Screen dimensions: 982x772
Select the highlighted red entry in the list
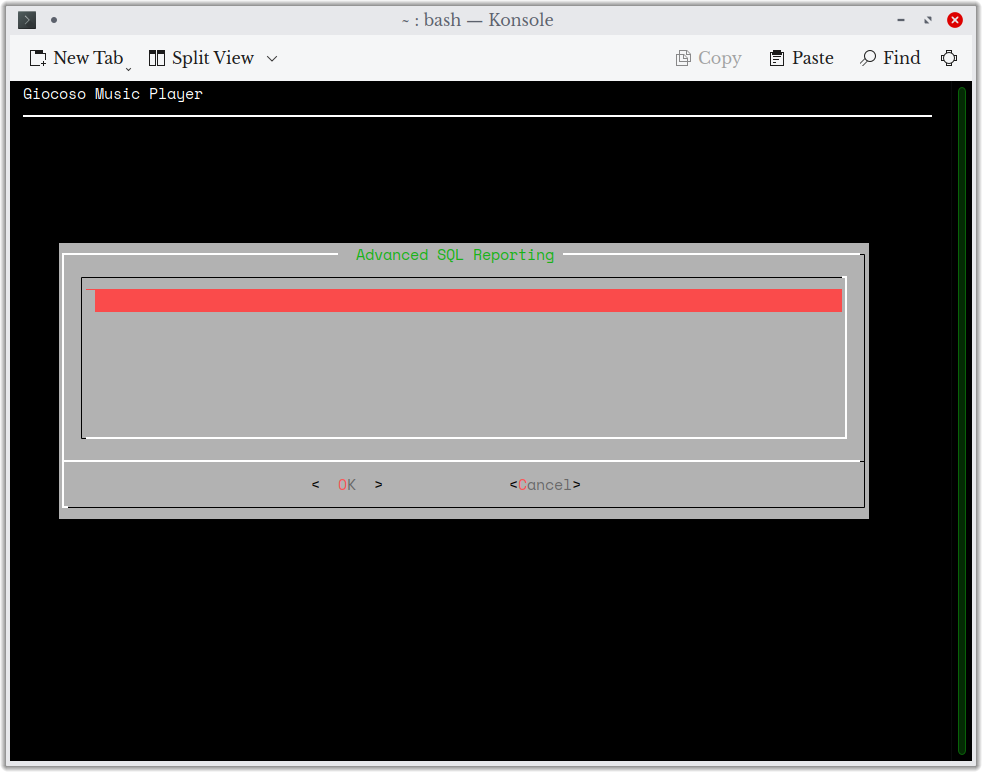(x=467, y=299)
